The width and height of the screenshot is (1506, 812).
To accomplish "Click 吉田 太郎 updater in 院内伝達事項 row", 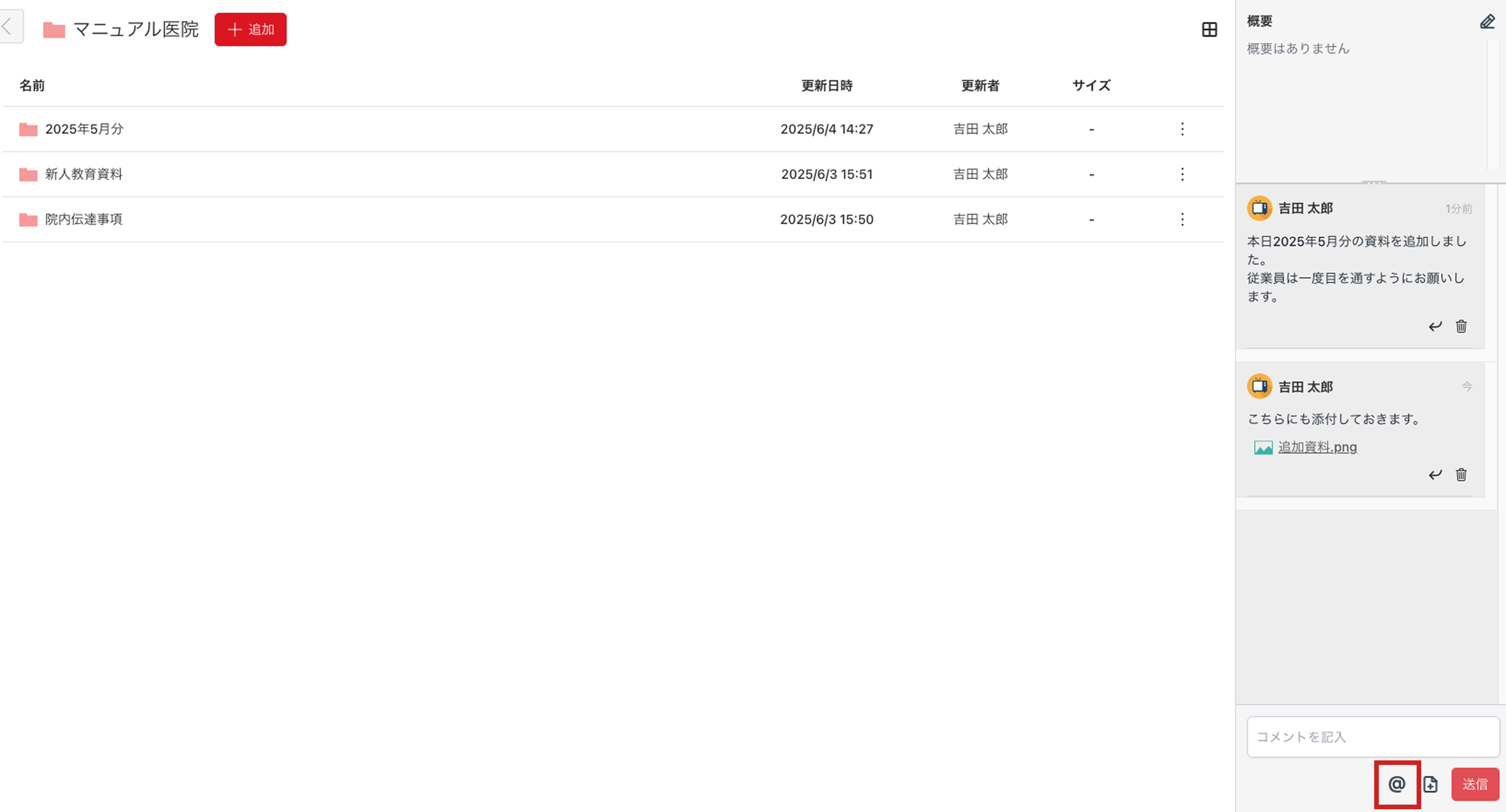I will pyautogui.click(x=980, y=219).
